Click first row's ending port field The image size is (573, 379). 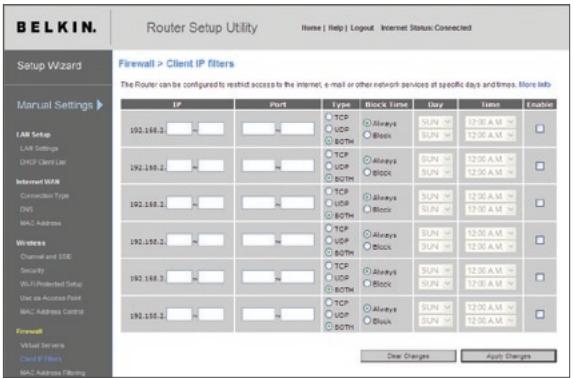pyautogui.click(x=297, y=129)
